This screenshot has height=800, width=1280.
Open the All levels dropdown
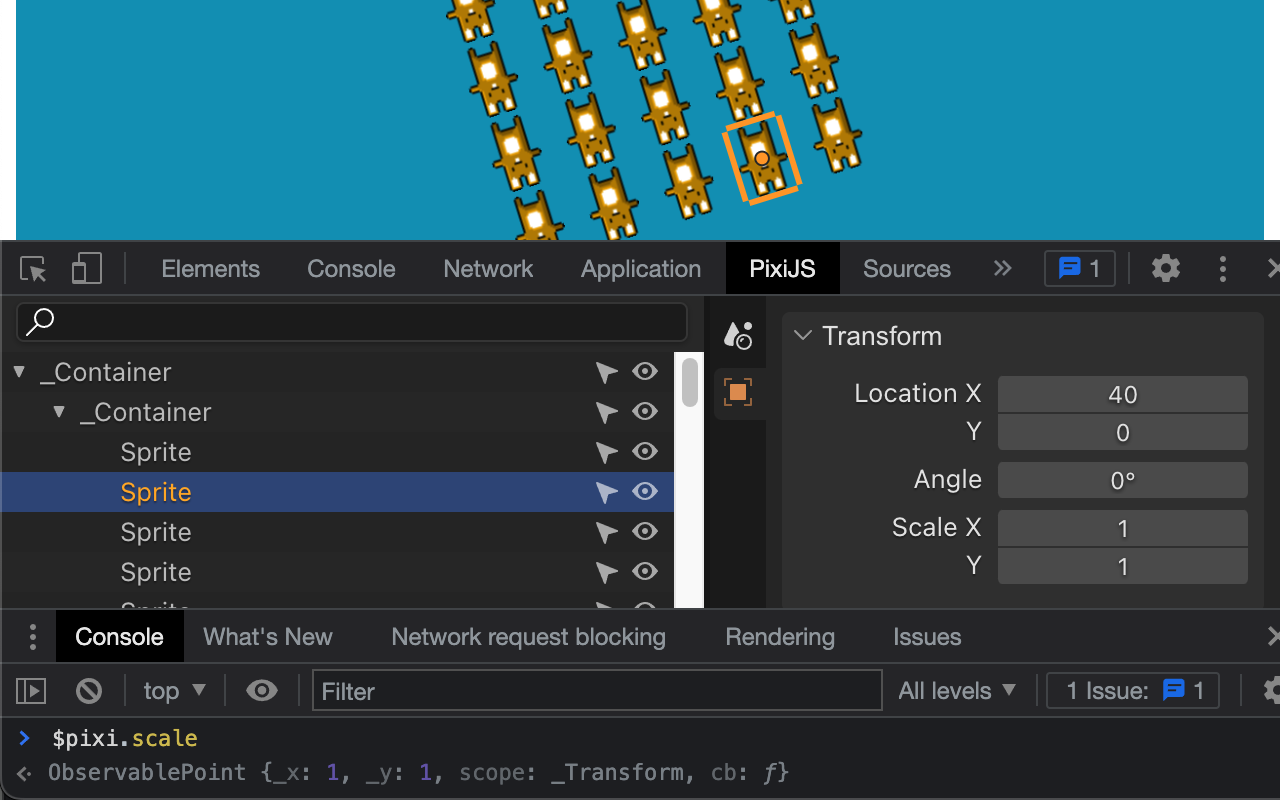tap(957, 690)
